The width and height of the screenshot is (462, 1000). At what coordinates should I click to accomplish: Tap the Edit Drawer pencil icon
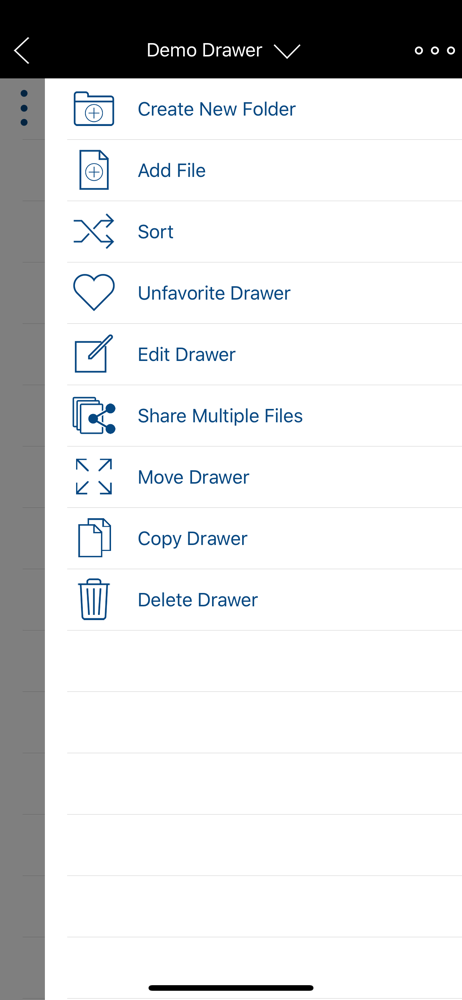point(94,354)
